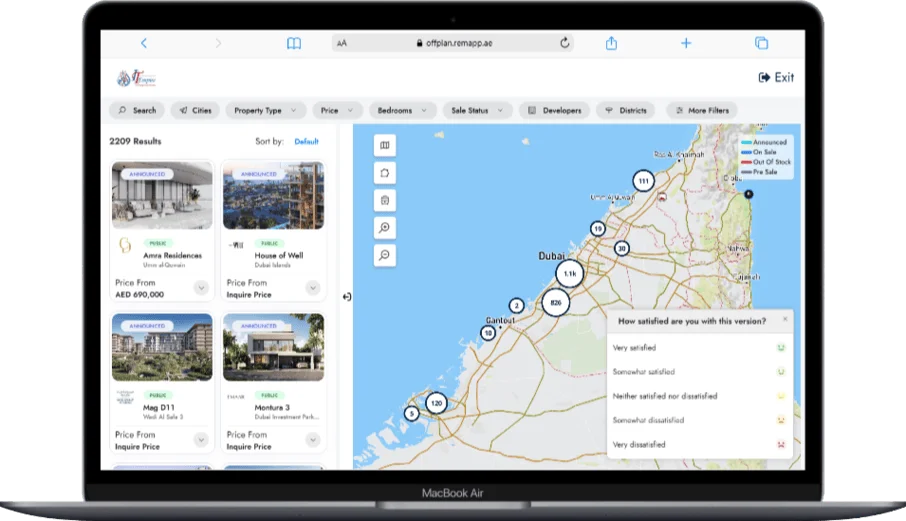Collapse the results panel with the arrow handle
906x521 pixels.
[347, 296]
